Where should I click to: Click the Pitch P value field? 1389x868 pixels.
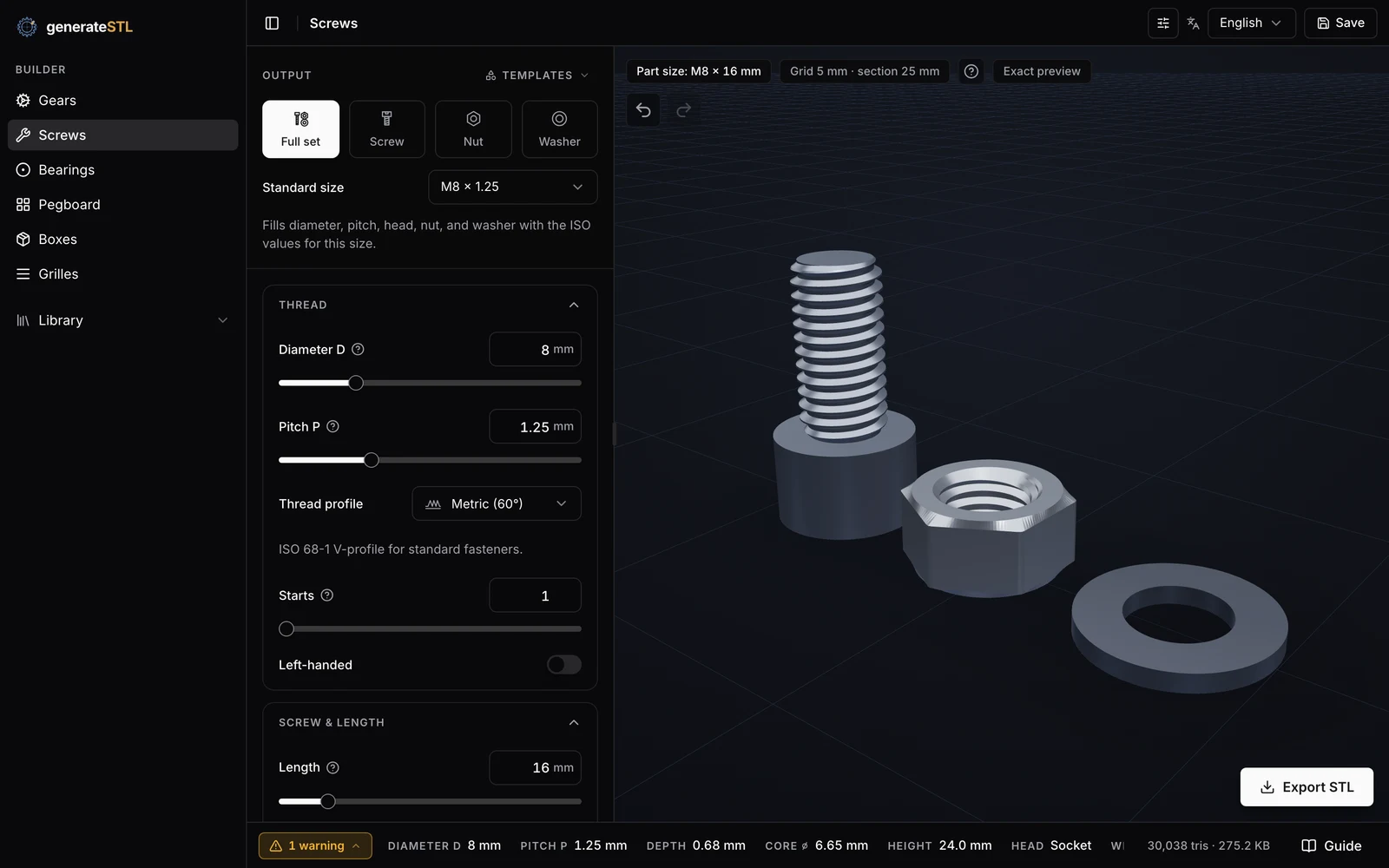coord(535,426)
